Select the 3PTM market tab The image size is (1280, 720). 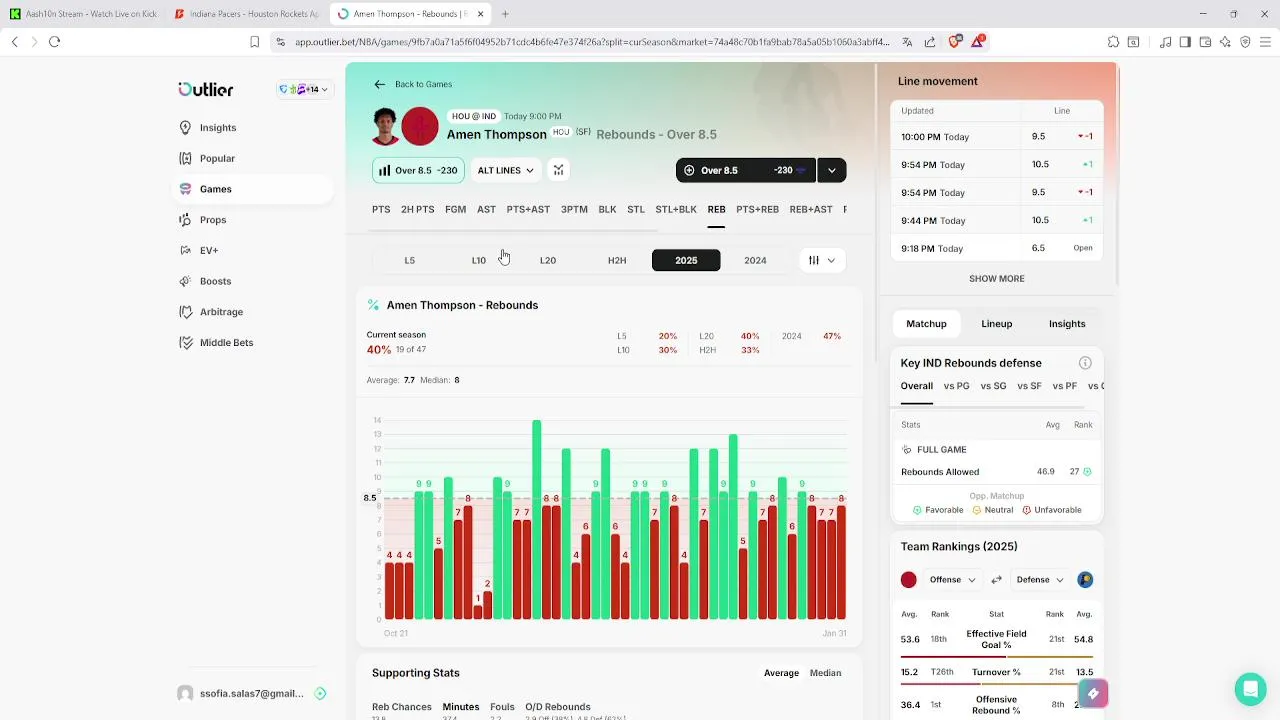(574, 209)
